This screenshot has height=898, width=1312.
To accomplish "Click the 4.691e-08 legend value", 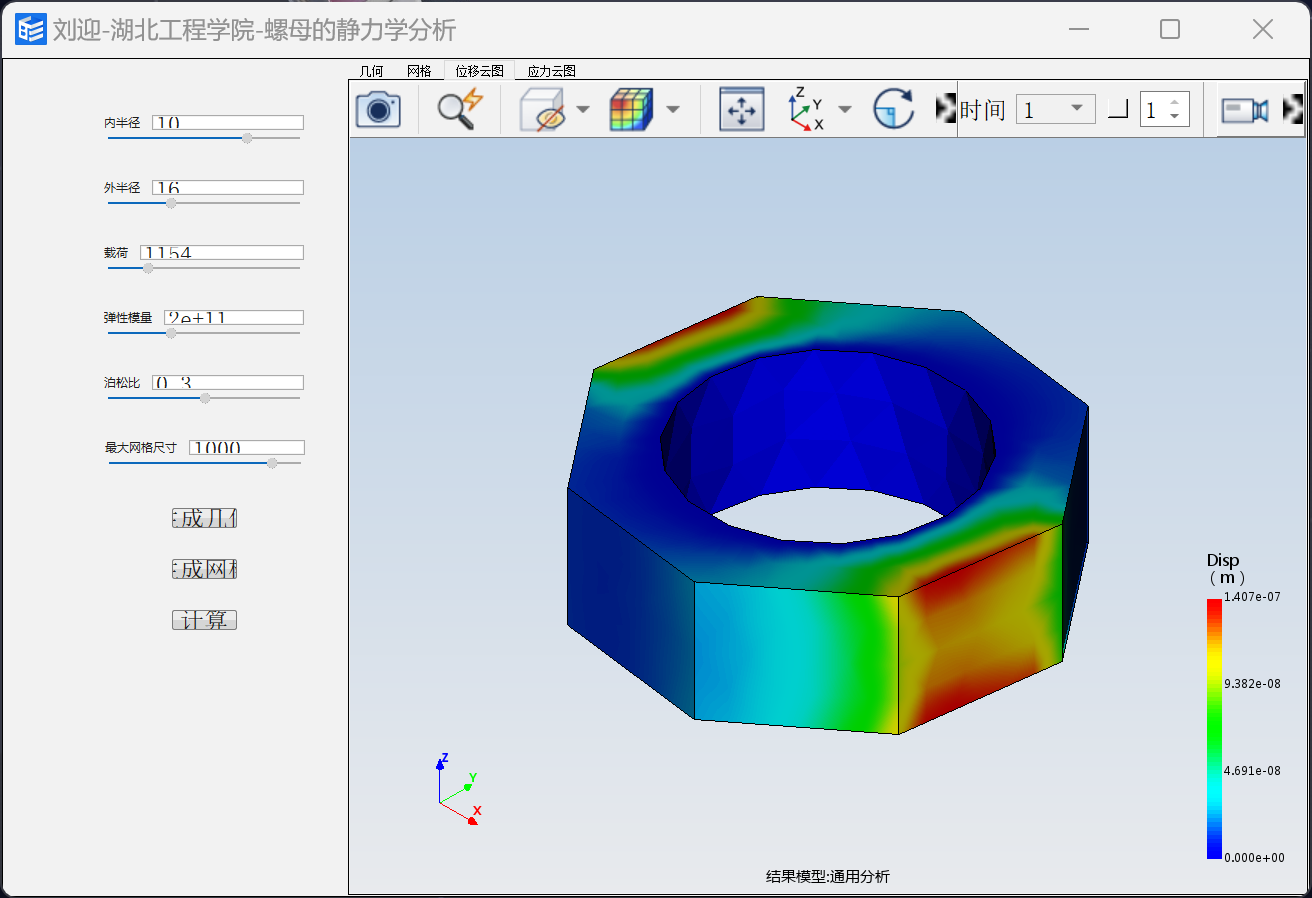I will click(x=1253, y=771).
